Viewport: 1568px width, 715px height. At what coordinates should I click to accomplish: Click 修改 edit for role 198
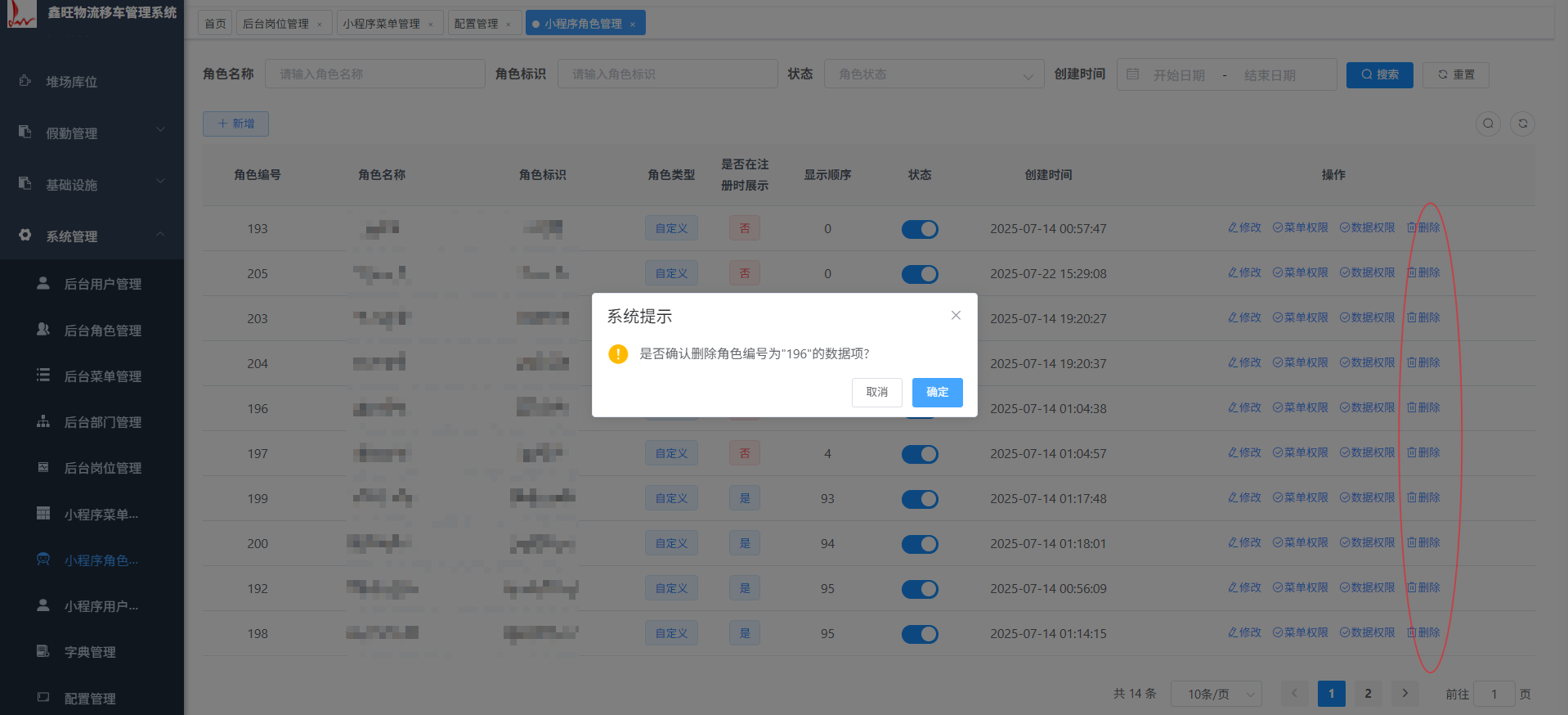point(1244,632)
